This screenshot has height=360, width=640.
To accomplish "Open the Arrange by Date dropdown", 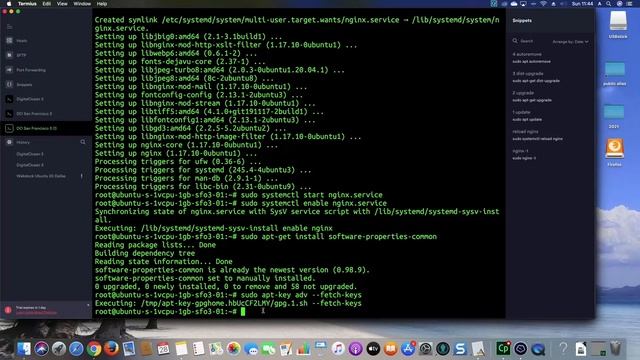I will 570,42.
